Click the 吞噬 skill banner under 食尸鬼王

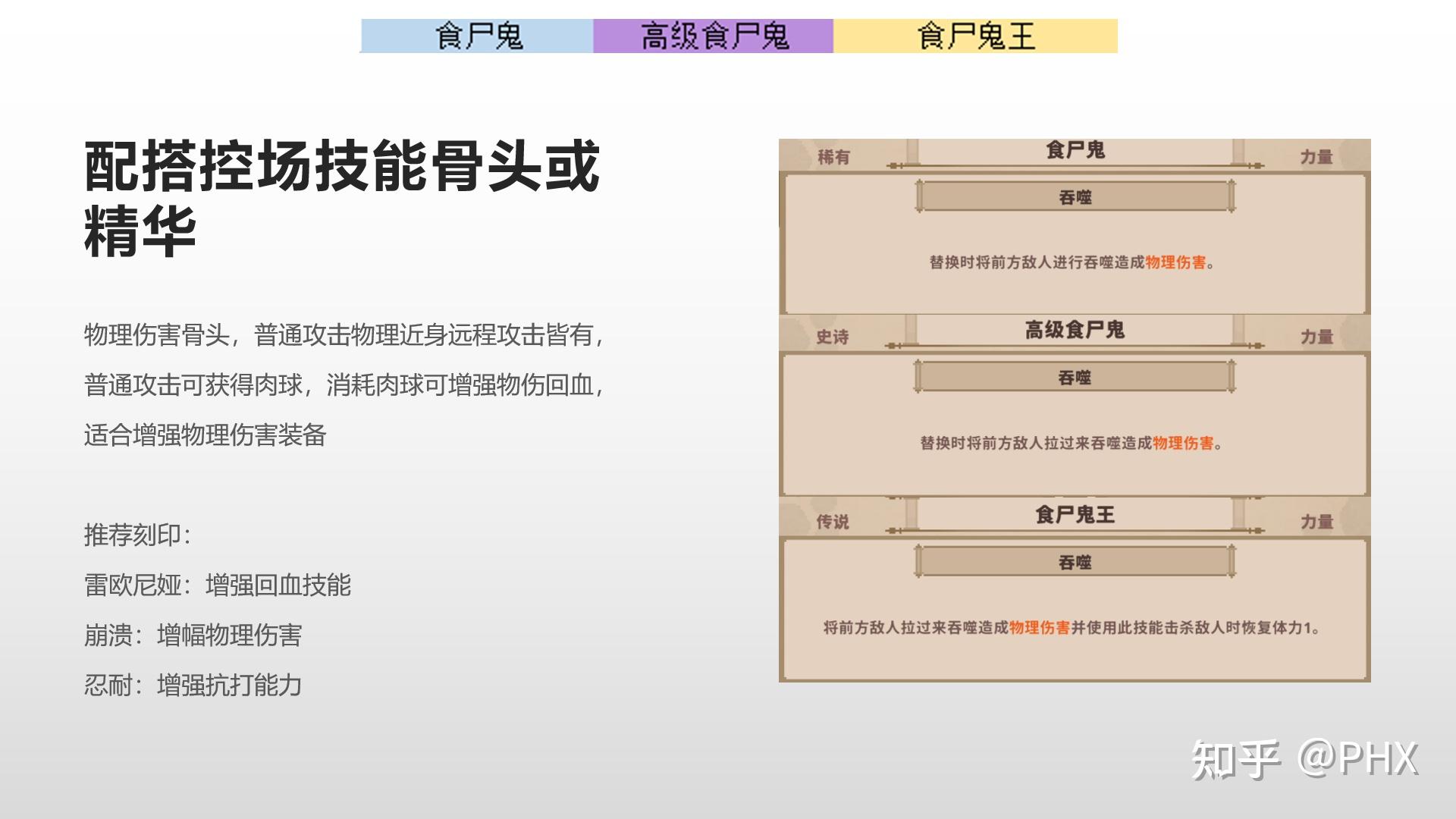click(1075, 562)
